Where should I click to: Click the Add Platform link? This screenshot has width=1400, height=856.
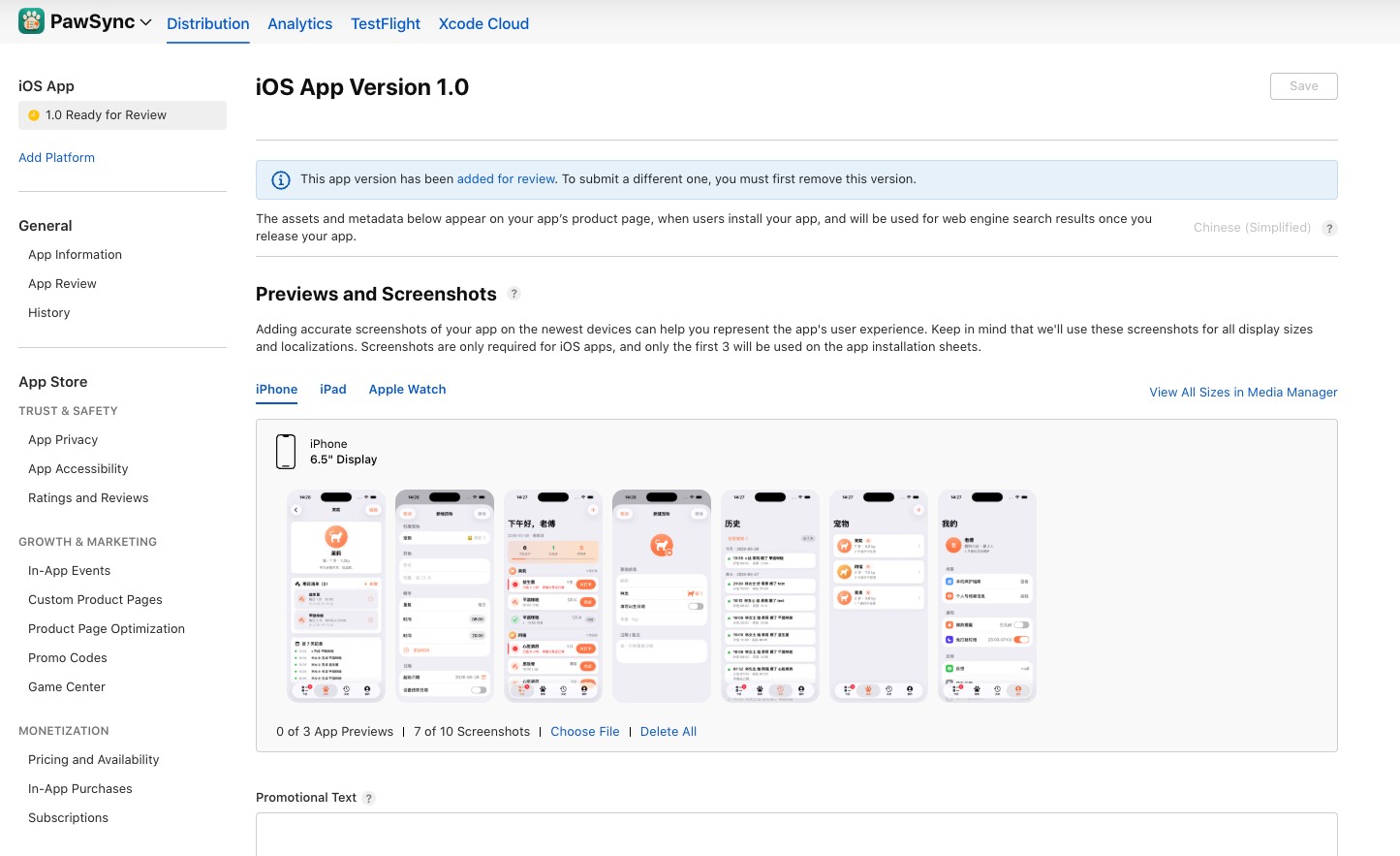click(x=57, y=158)
